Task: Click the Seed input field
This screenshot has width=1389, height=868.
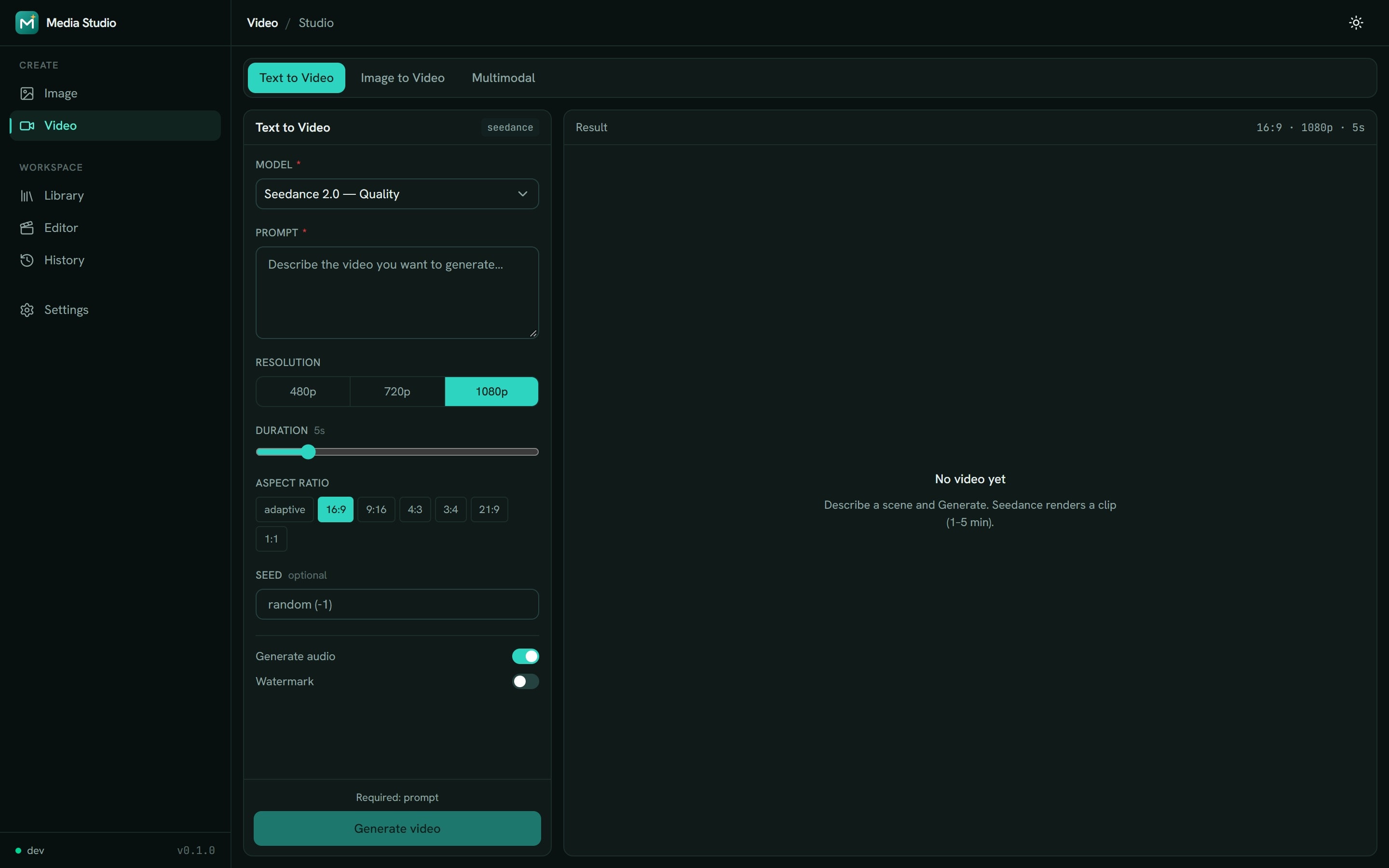Action: pos(397,604)
